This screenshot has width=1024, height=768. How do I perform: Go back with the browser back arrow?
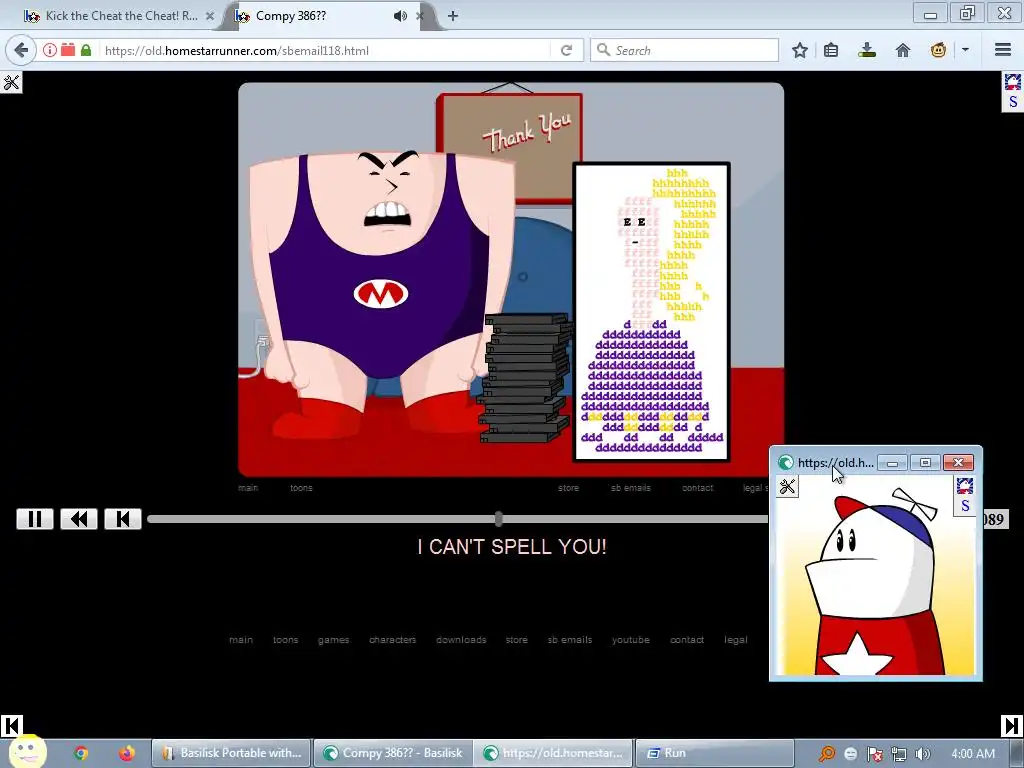(x=21, y=50)
